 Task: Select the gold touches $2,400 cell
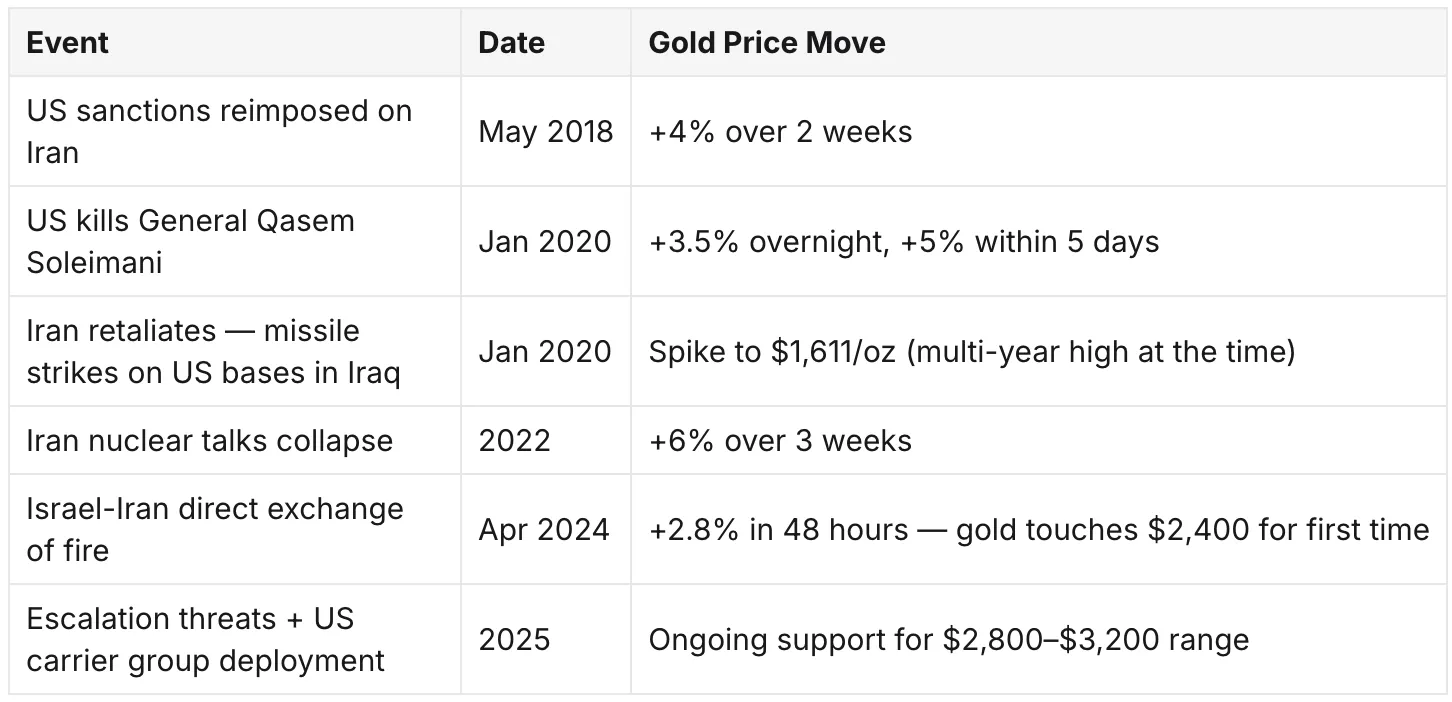coord(1038,529)
